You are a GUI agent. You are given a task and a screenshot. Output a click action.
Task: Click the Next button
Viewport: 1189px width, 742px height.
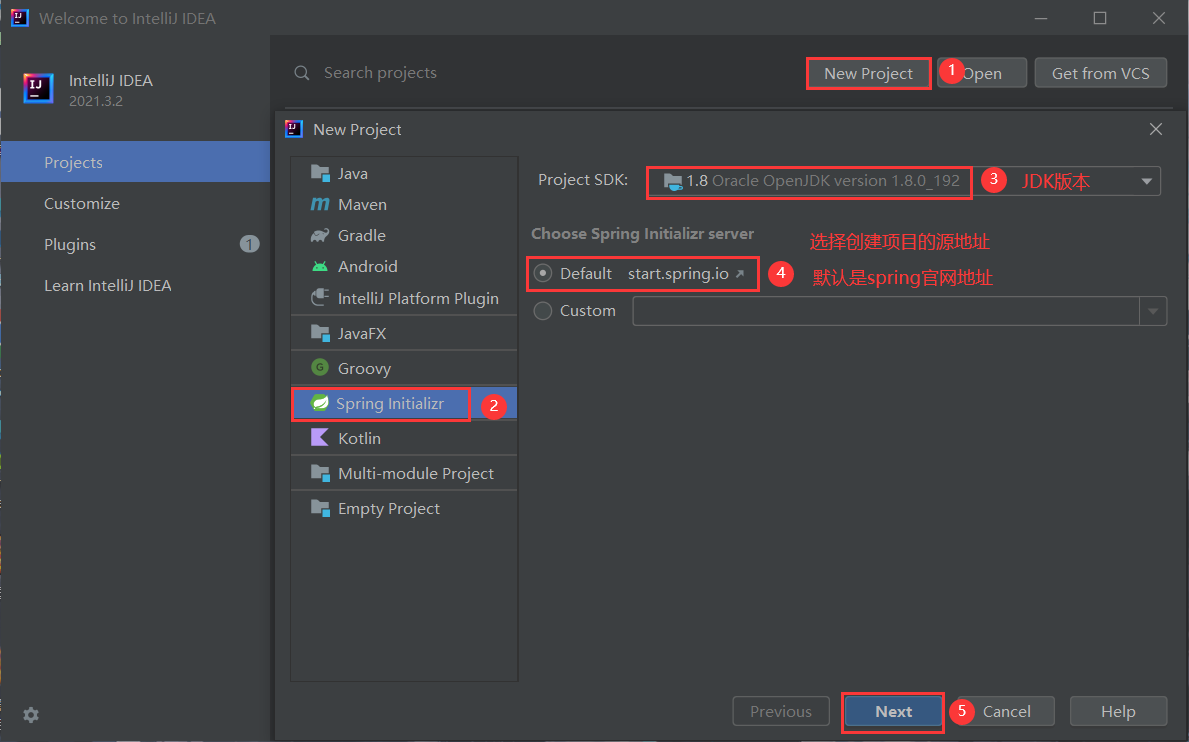(893, 712)
